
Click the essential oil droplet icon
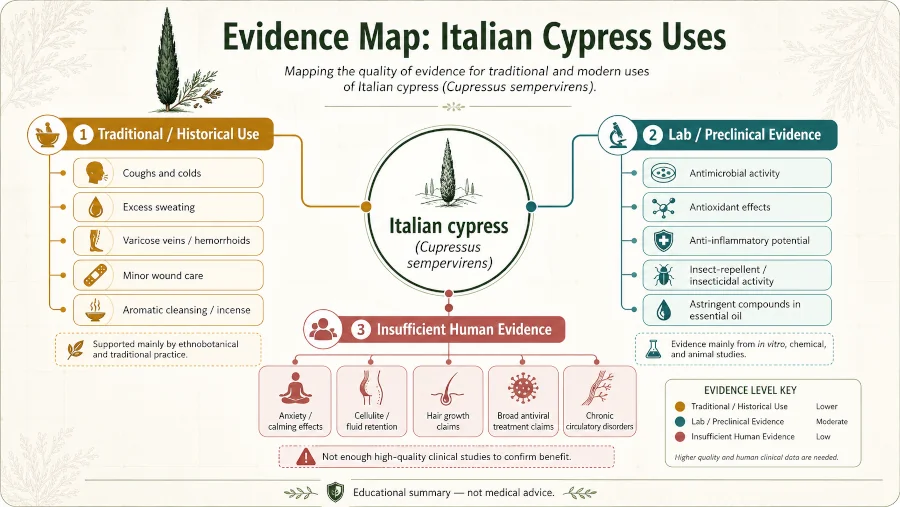[x=663, y=310]
